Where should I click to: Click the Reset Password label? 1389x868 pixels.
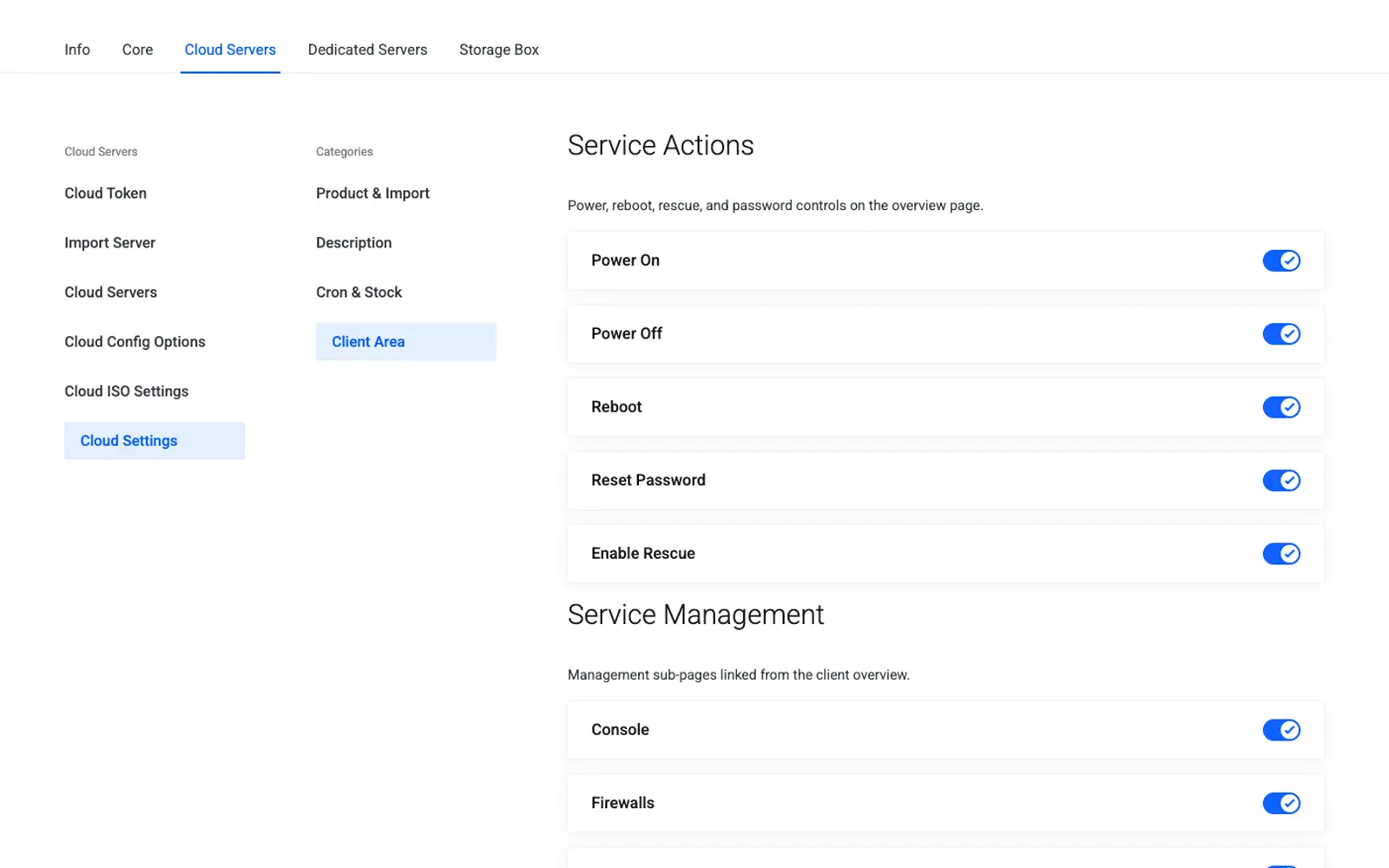[x=648, y=480]
